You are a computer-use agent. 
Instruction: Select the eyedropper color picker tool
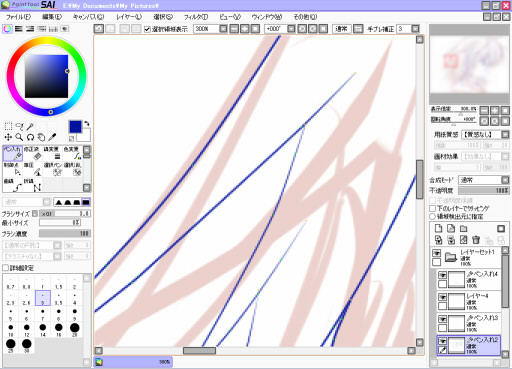[52, 137]
